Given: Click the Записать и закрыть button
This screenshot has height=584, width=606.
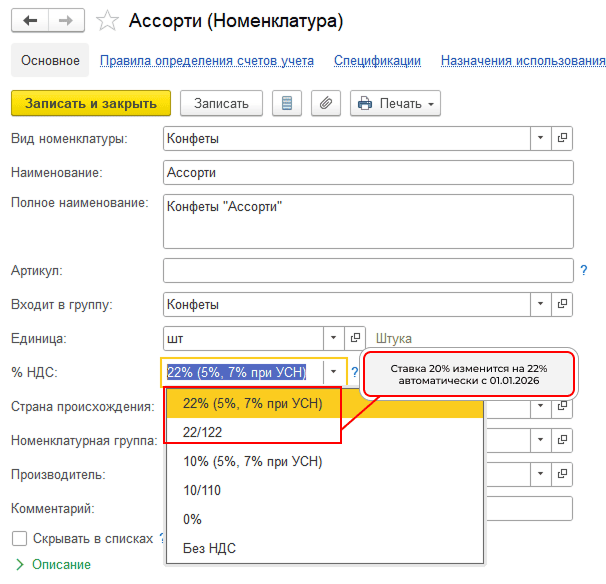Looking at the screenshot, I should [91, 103].
